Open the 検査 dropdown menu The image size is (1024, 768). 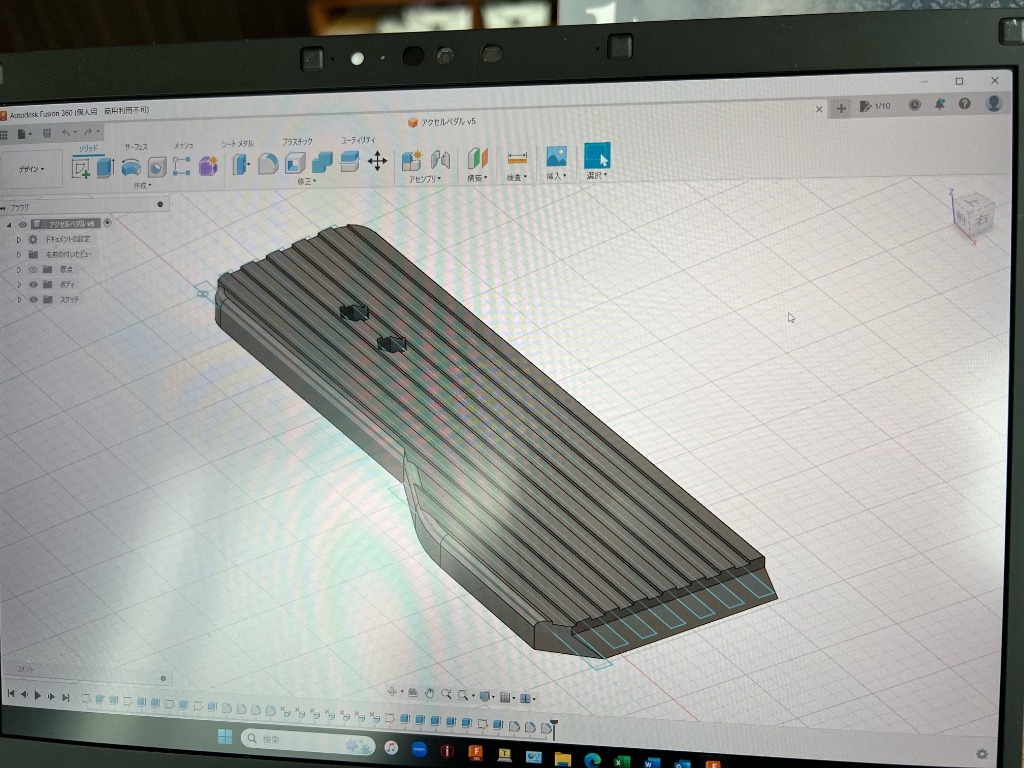tap(517, 177)
